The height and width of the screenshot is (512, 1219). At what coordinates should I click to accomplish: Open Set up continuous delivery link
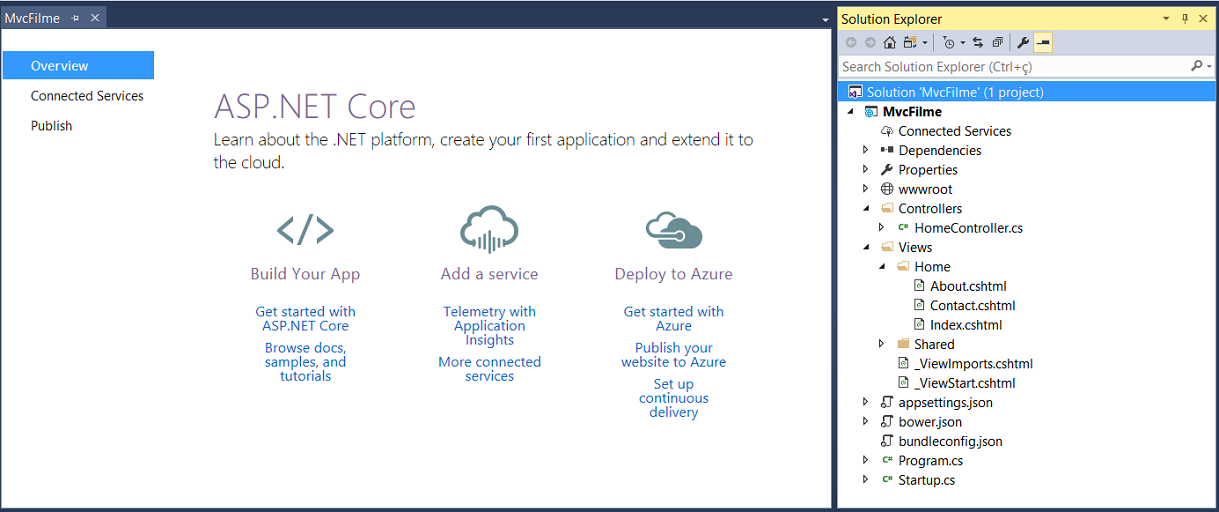click(x=673, y=398)
